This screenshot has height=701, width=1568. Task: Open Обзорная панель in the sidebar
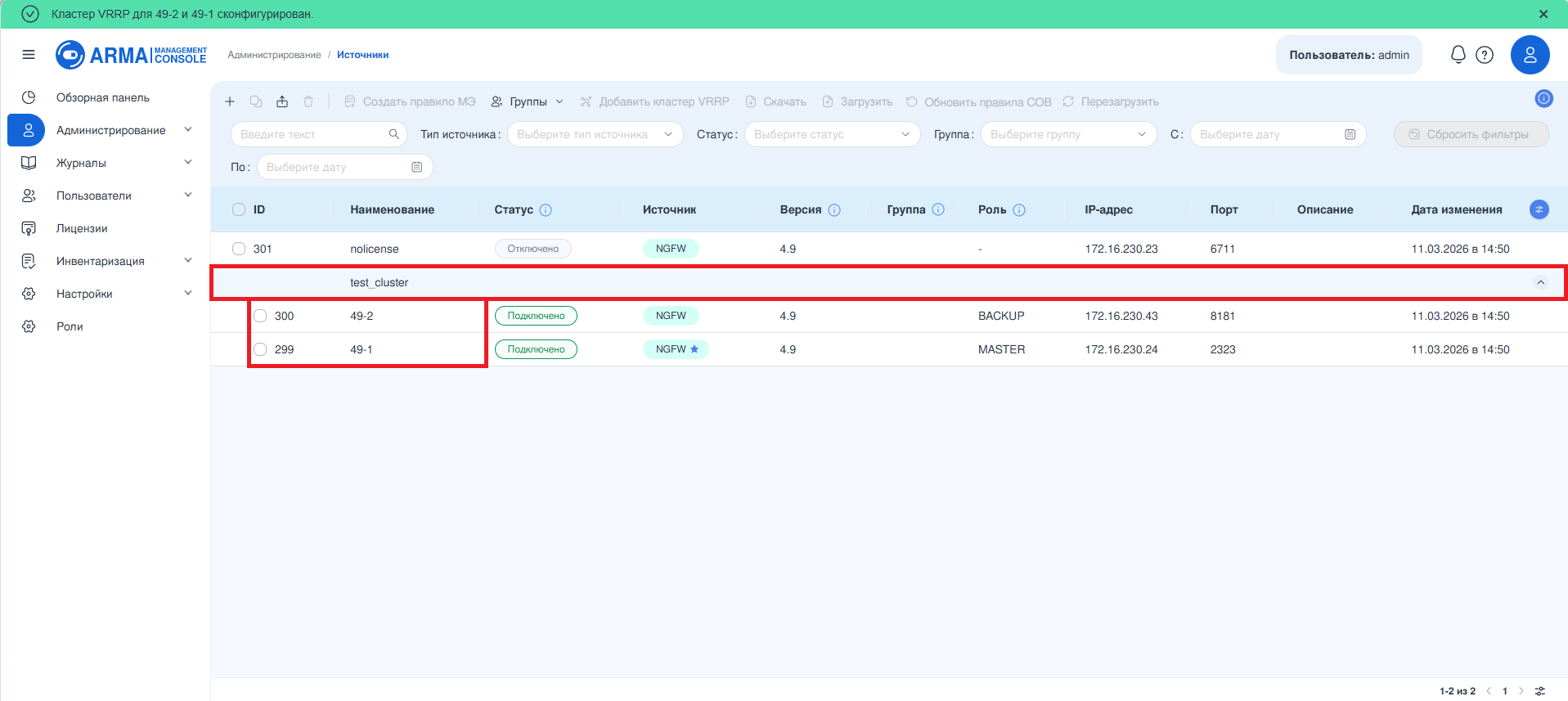(x=103, y=97)
